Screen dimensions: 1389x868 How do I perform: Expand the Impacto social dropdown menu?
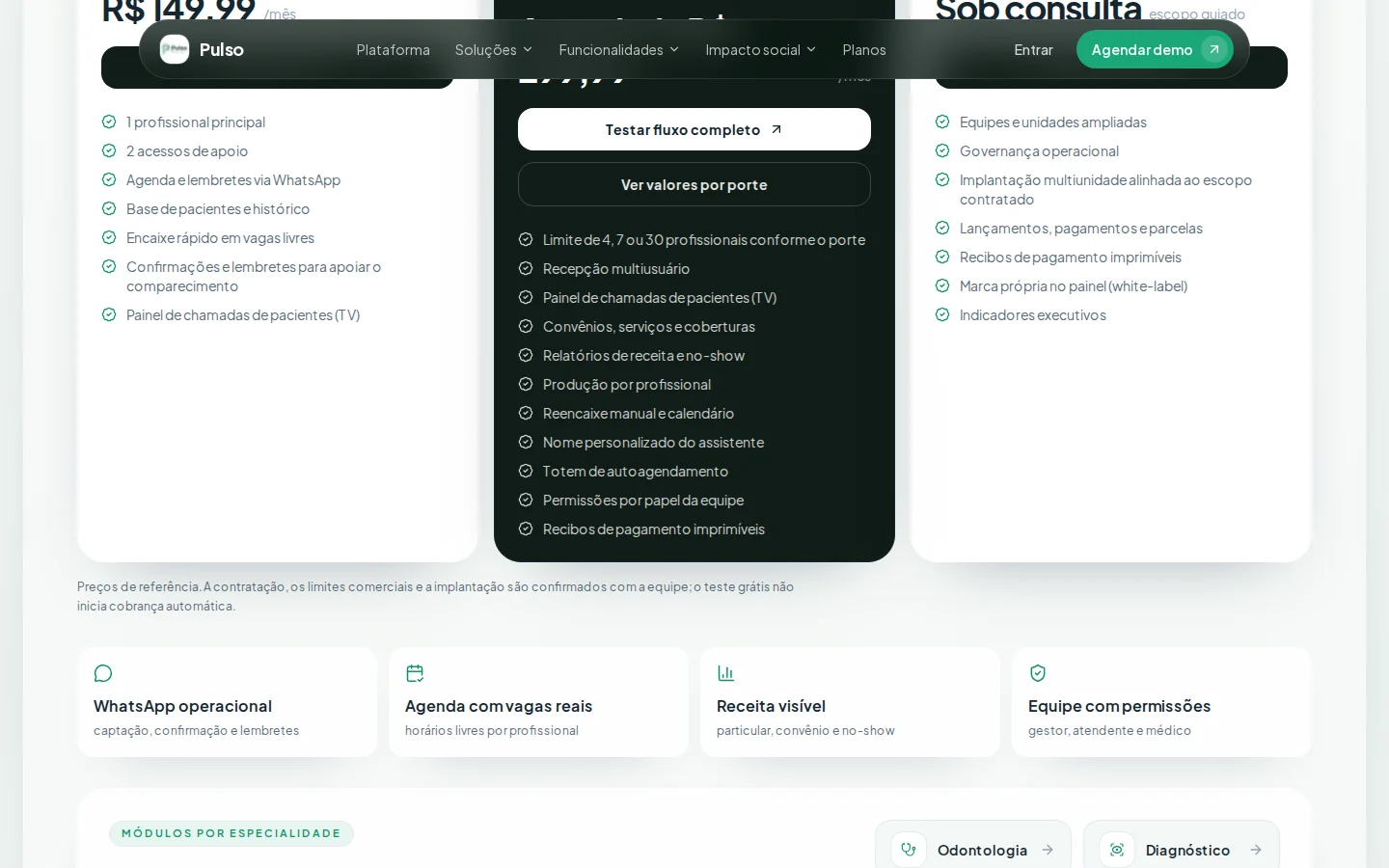pos(761,49)
